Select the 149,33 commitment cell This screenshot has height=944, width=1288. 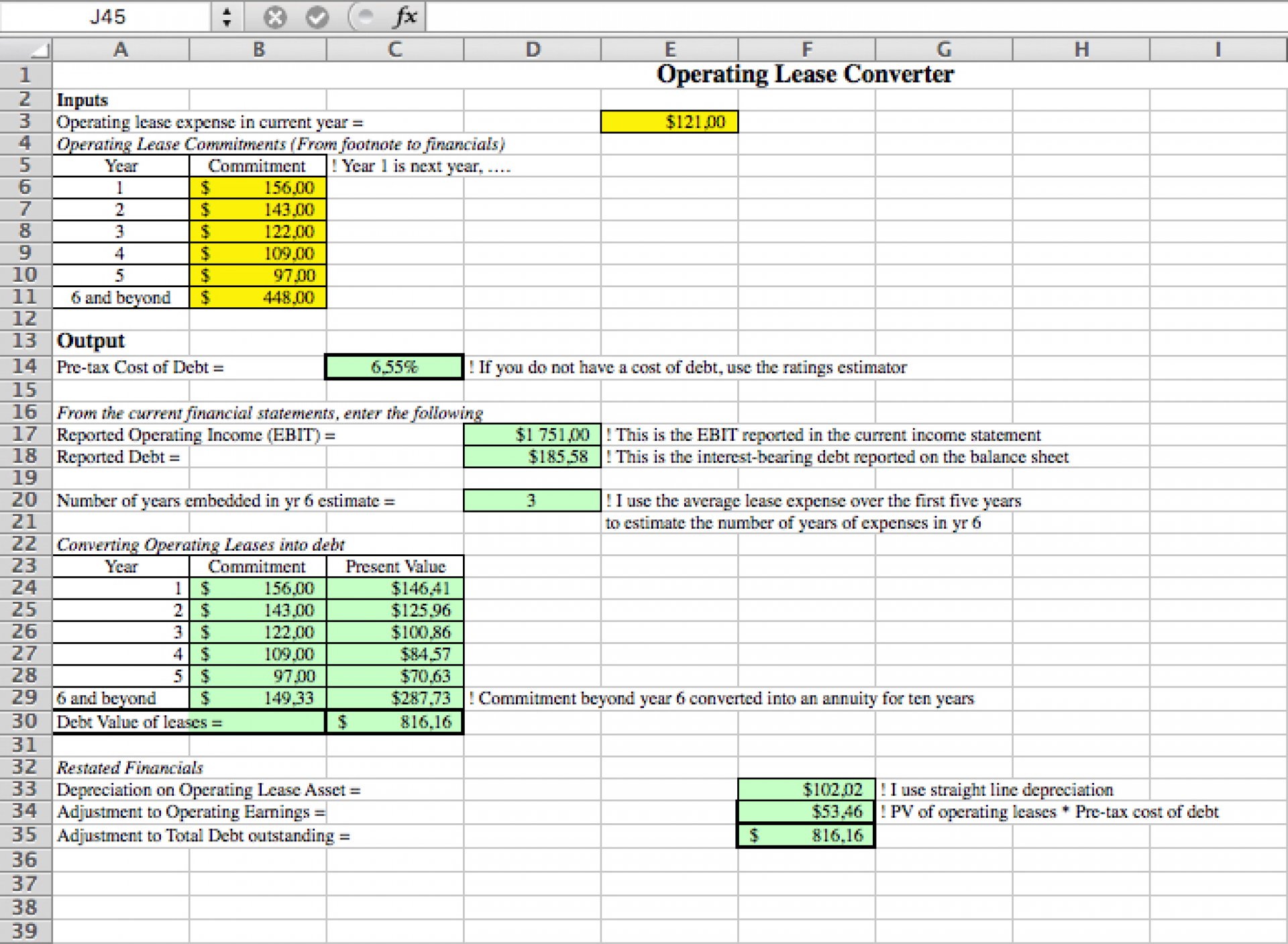point(258,698)
